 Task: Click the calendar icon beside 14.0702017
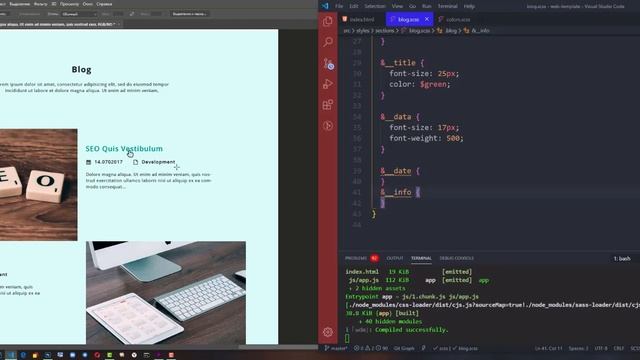click(89, 162)
